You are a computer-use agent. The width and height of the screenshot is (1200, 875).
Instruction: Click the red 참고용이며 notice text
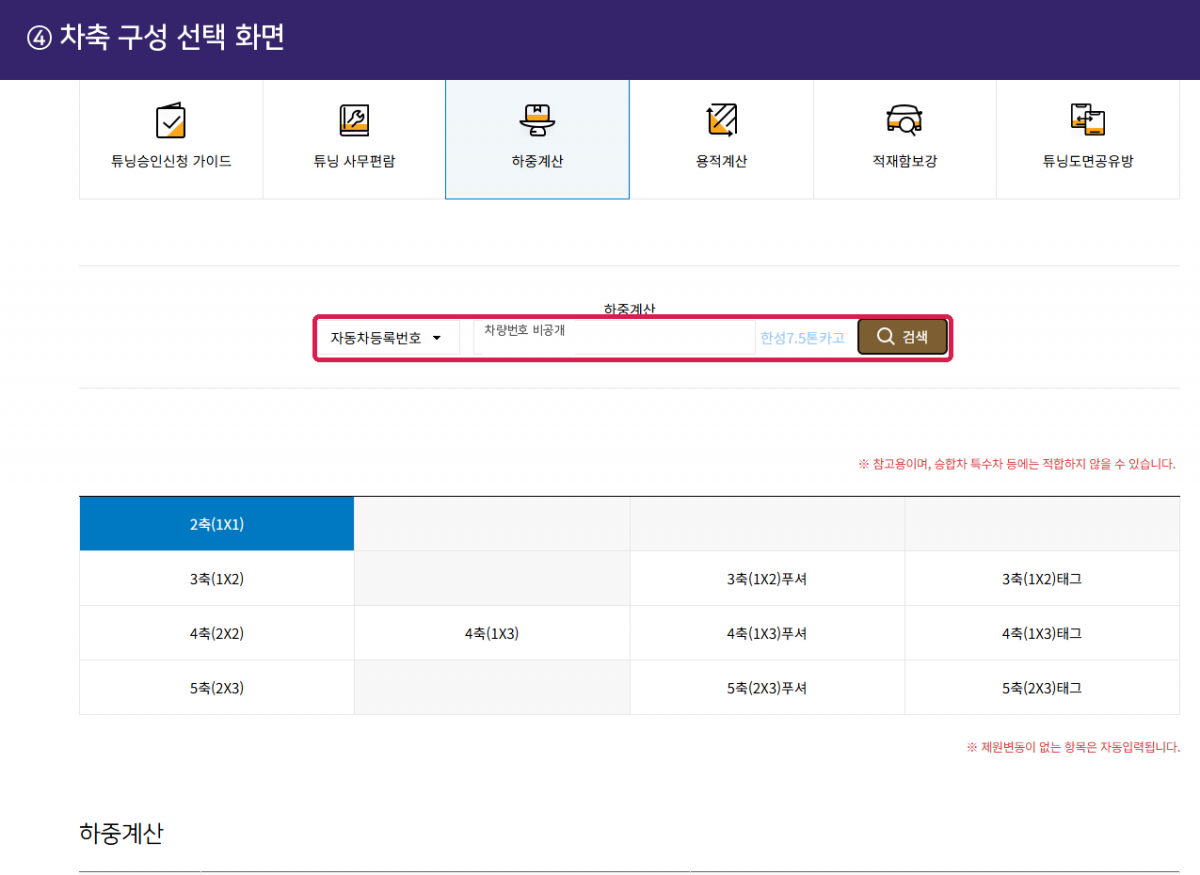point(1017,464)
